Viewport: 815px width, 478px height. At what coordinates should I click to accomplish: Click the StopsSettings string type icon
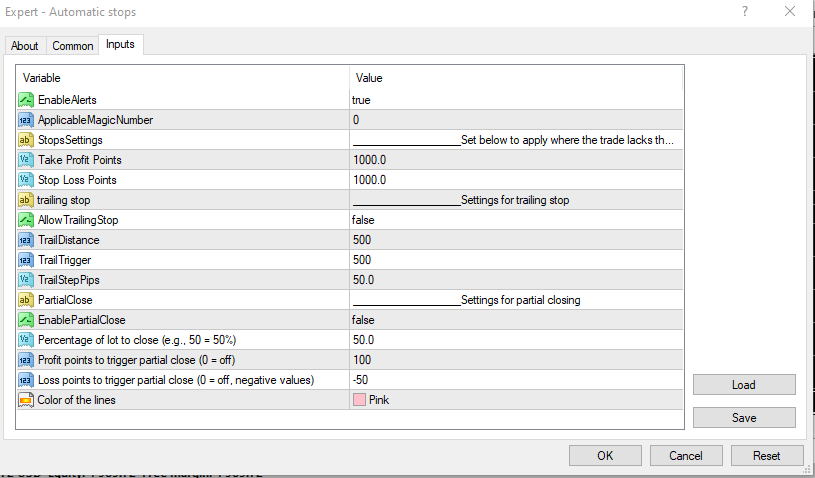[27, 140]
